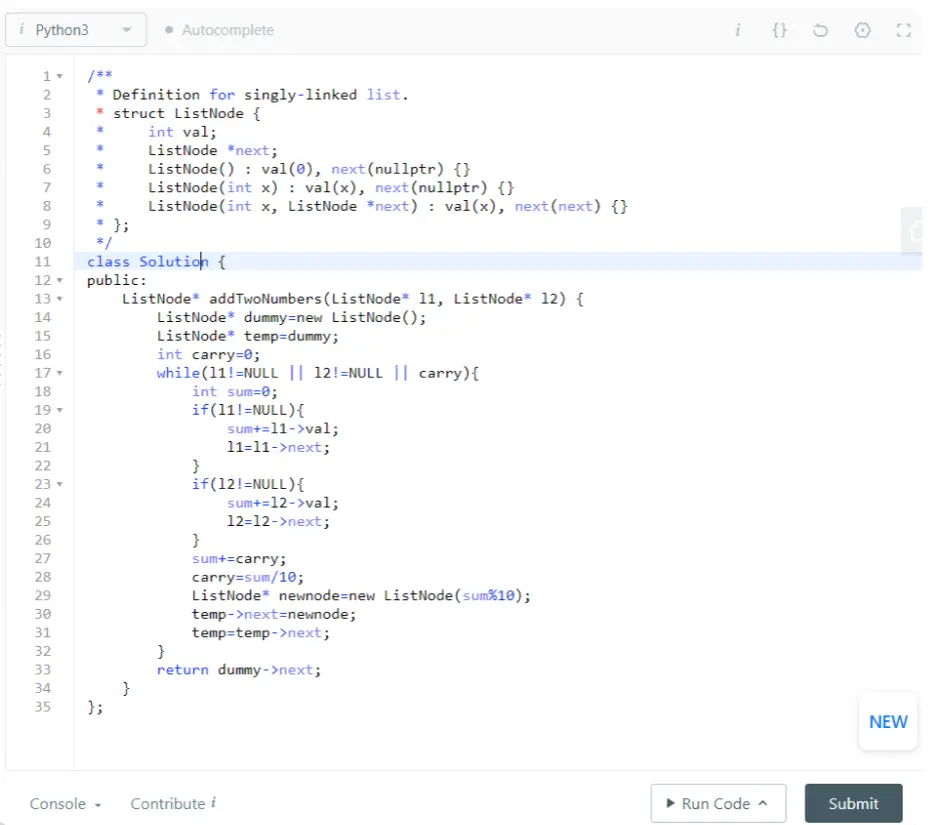The image size is (936, 825).
Task: Collapse the if(l2!=NULL) block at line 23
Action: pyautogui.click(x=60, y=484)
